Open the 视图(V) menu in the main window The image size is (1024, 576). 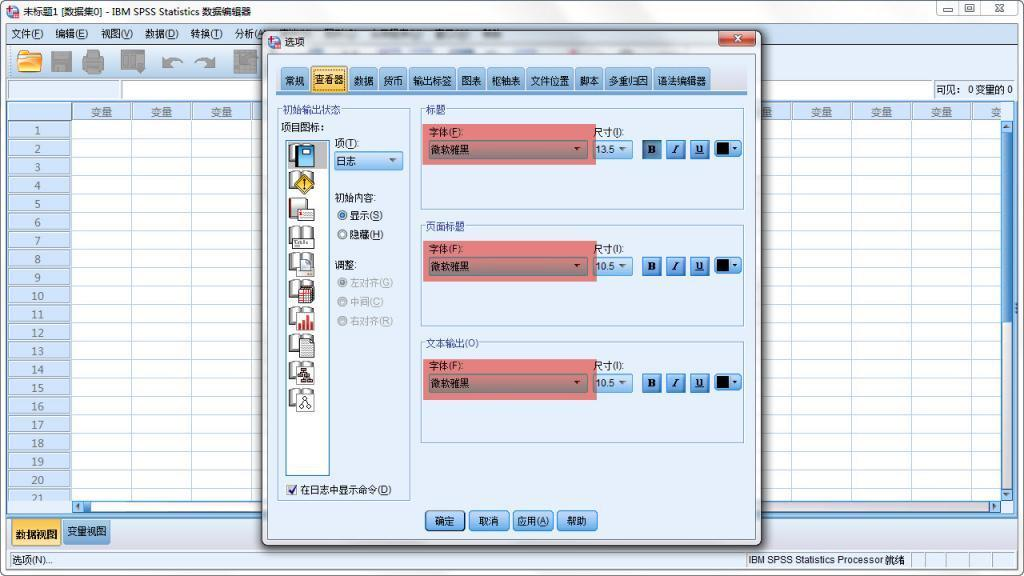click(117, 34)
